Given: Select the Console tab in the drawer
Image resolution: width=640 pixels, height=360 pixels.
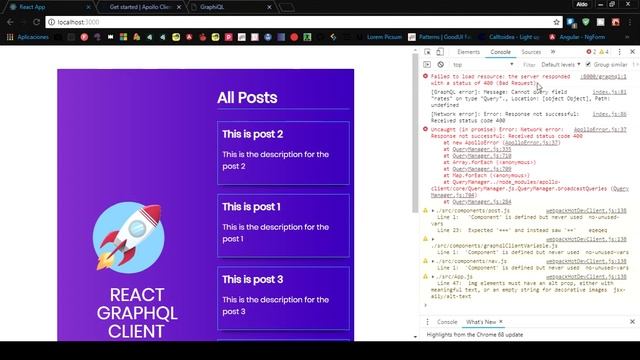Looking at the screenshot, I should (x=447, y=322).
